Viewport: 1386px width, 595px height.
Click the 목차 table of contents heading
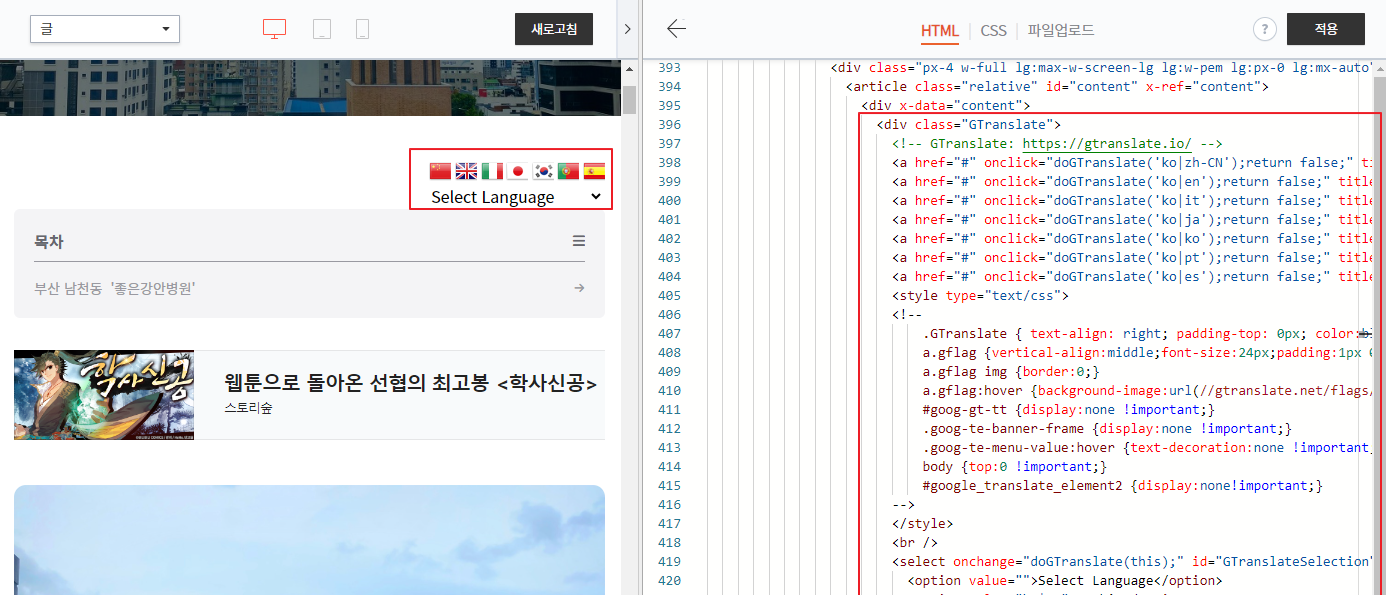[x=49, y=241]
